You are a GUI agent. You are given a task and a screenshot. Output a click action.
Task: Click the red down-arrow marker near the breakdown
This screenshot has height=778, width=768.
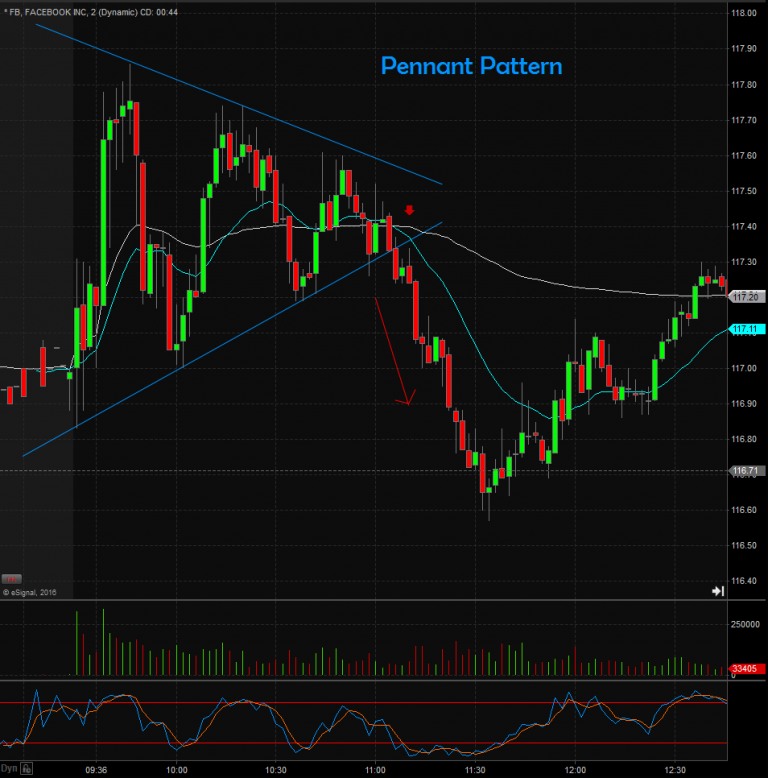point(409,209)
